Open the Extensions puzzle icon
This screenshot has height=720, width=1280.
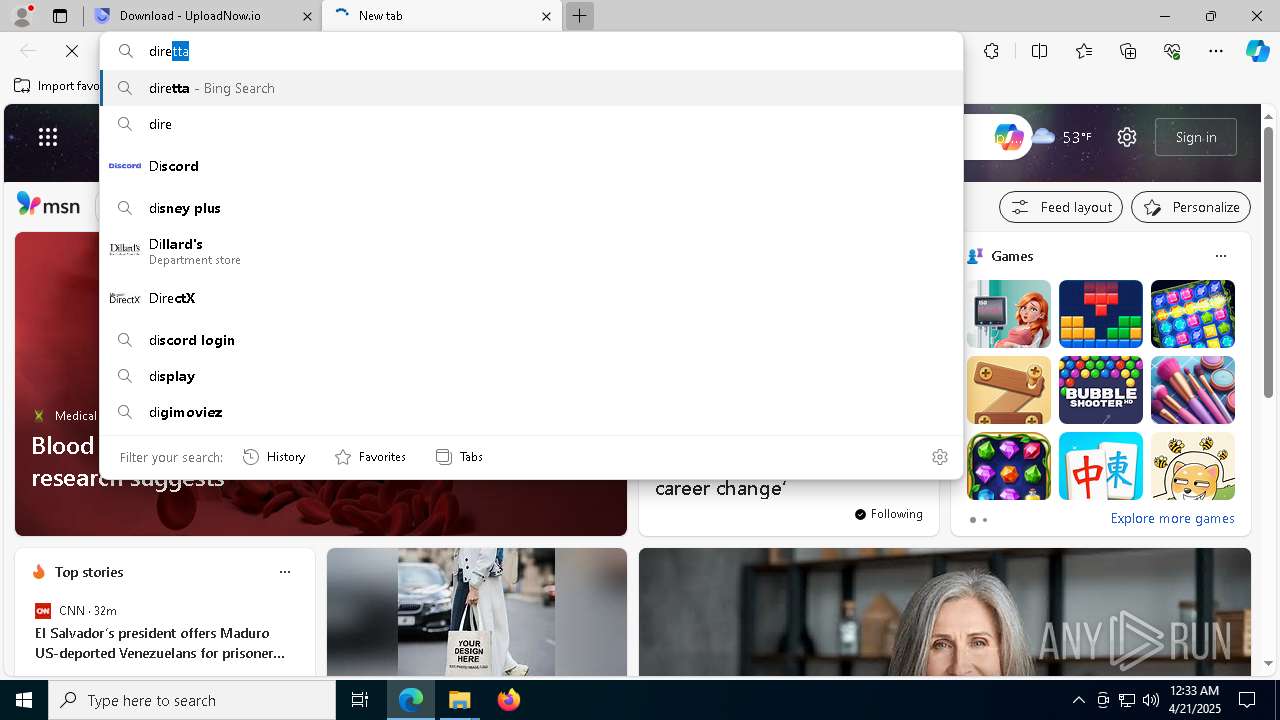[991, 51]
